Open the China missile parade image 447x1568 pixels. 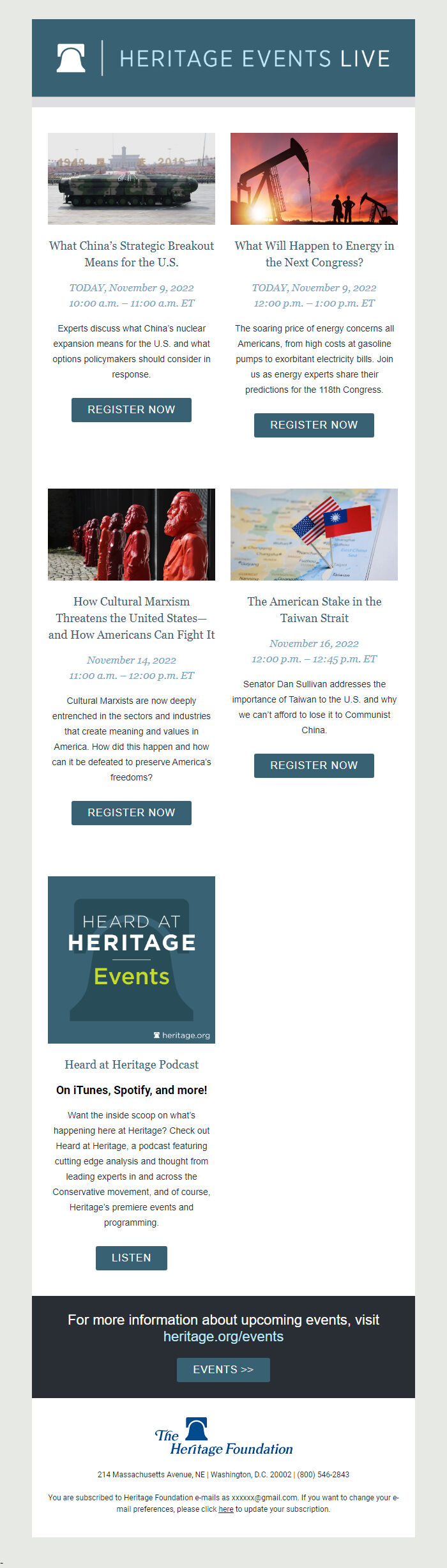coord(132,179)
